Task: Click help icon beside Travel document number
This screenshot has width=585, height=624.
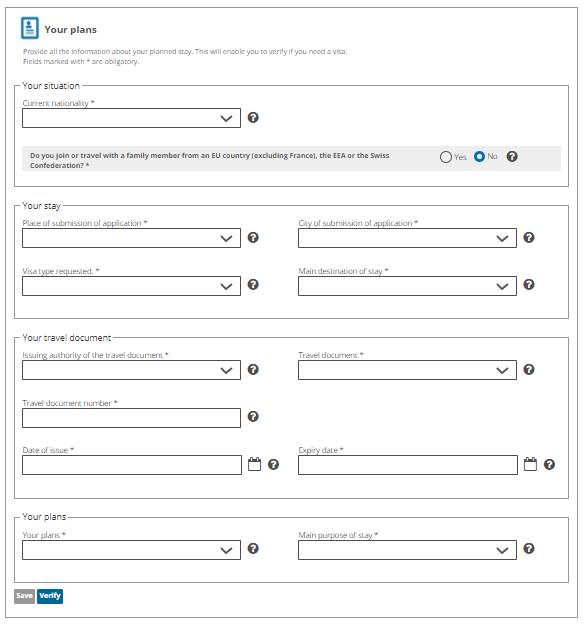Action: (x=253, y=417)
